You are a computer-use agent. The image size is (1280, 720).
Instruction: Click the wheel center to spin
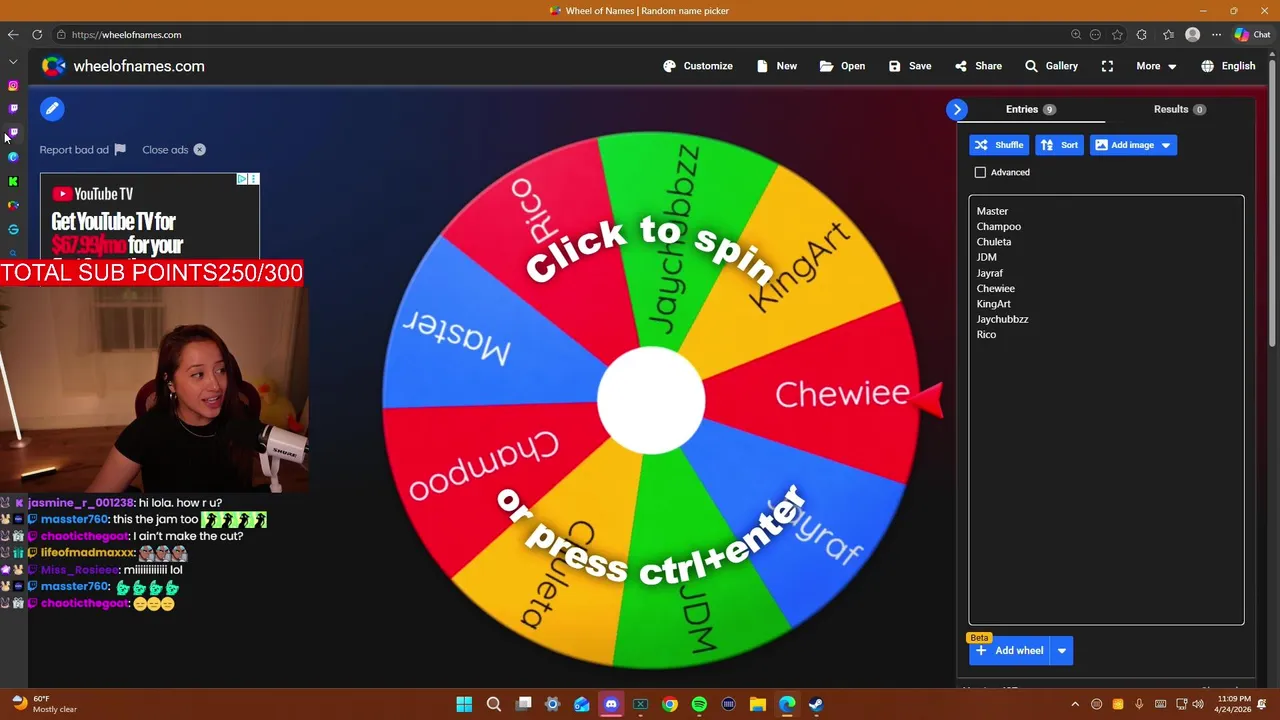coord(651,400)
